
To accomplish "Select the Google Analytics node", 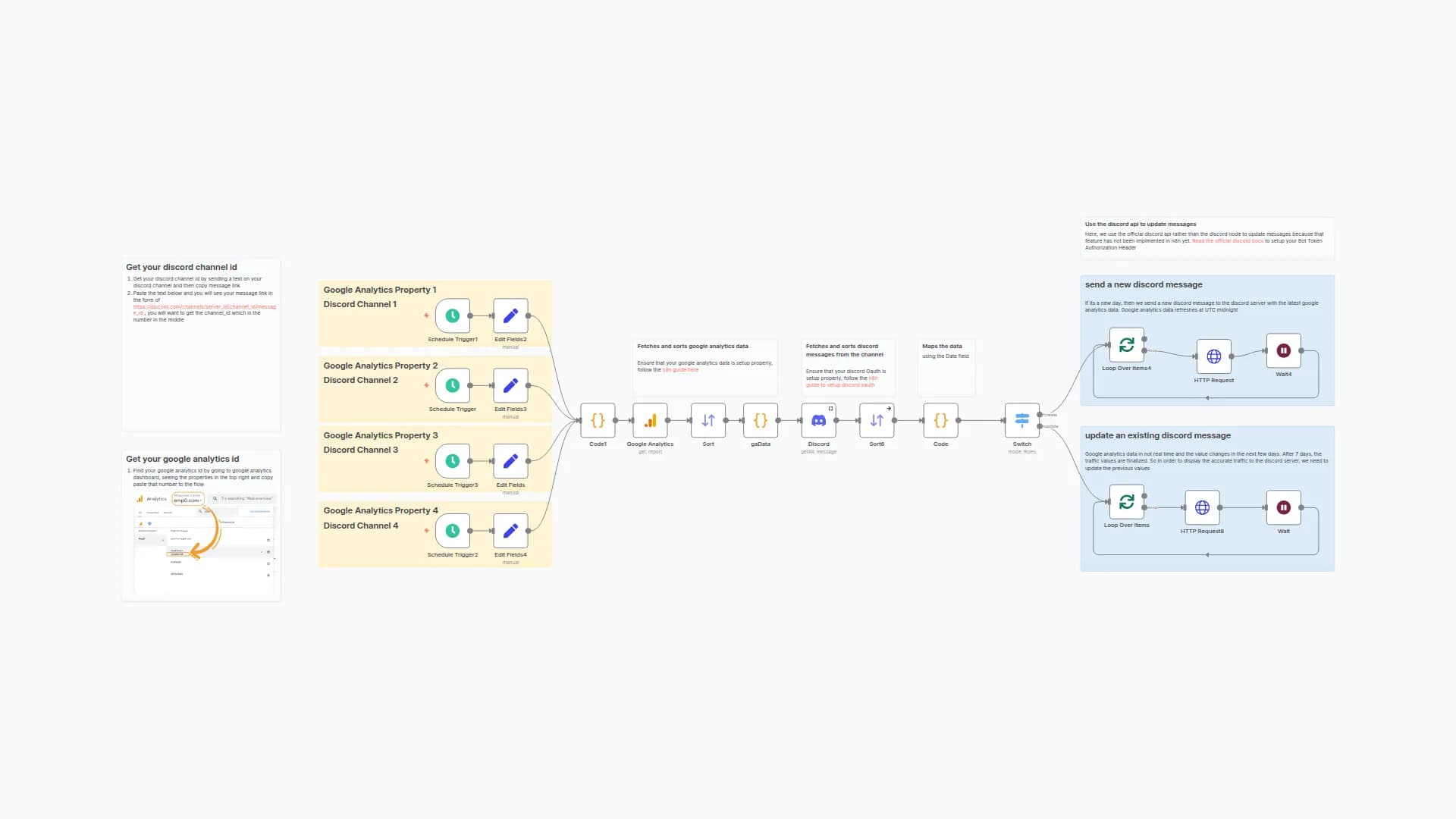I will (649, 420).
